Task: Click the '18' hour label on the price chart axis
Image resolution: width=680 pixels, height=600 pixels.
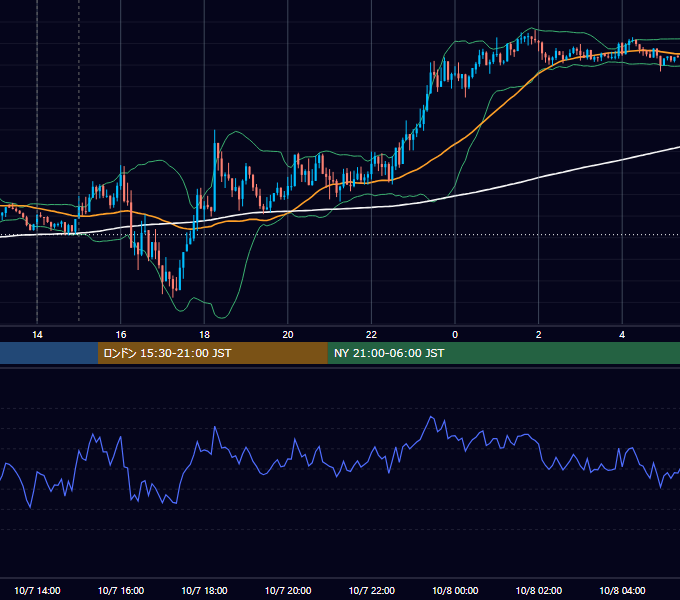Action: [204, 335]
